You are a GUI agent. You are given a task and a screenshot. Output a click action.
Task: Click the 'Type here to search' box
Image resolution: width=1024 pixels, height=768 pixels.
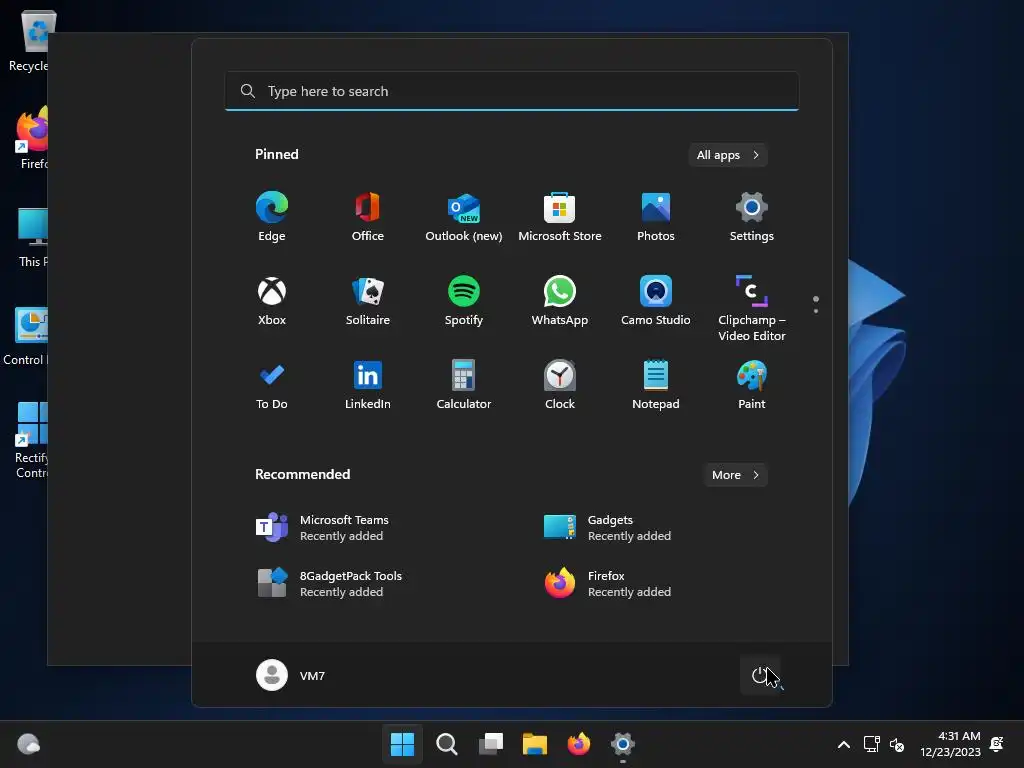[x=512, y=91]
